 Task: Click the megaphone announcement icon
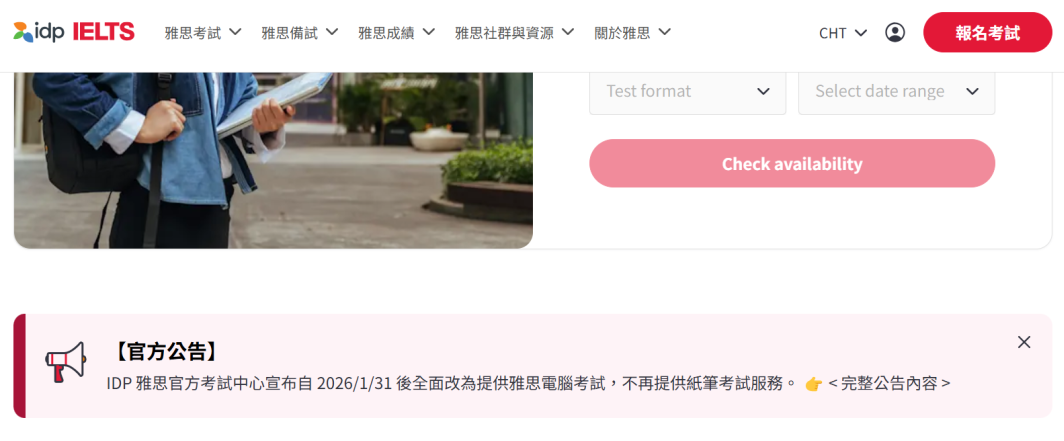click(66, 362)
